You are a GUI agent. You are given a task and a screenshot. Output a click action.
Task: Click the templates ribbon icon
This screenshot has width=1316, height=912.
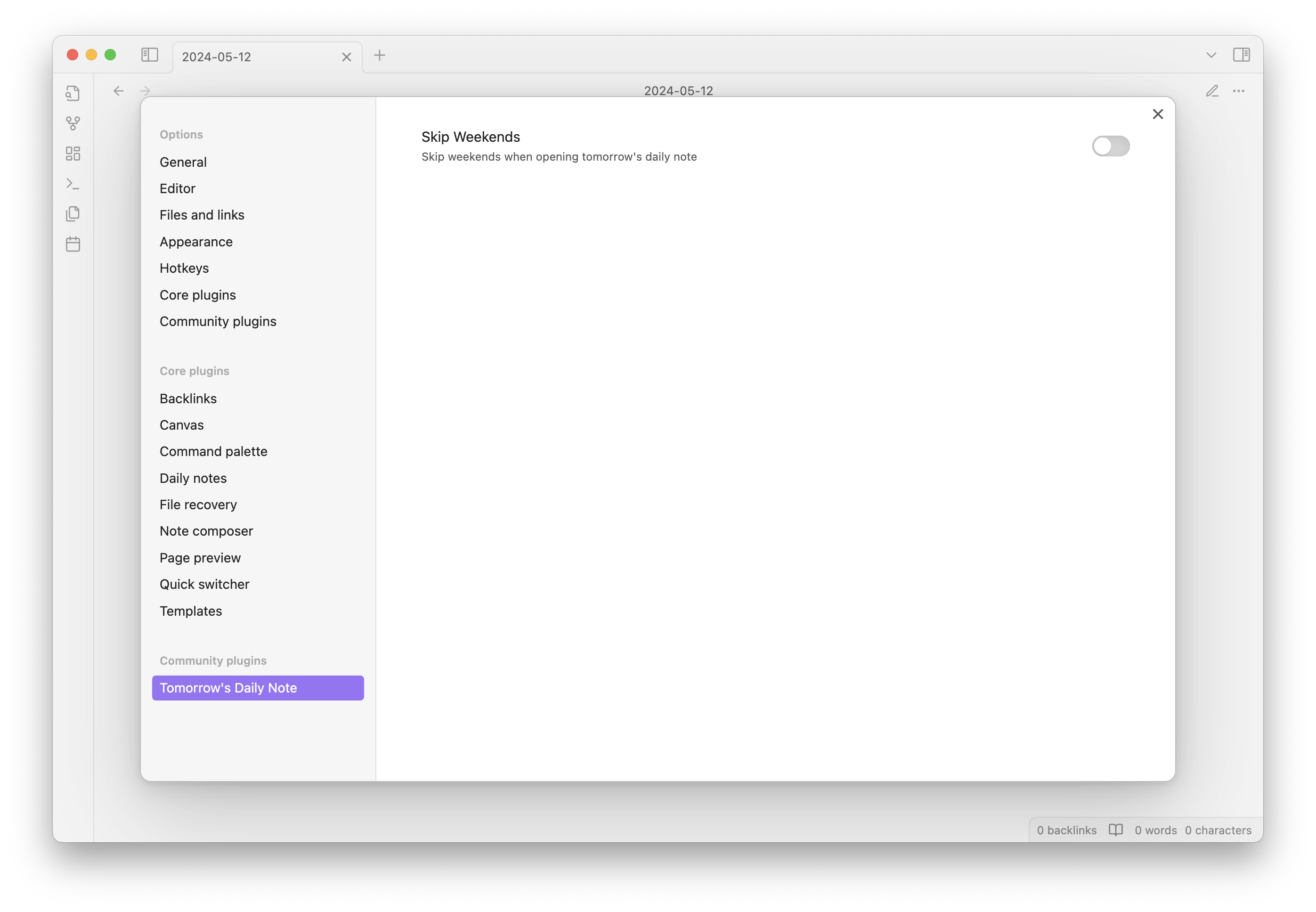click(73, 214)
